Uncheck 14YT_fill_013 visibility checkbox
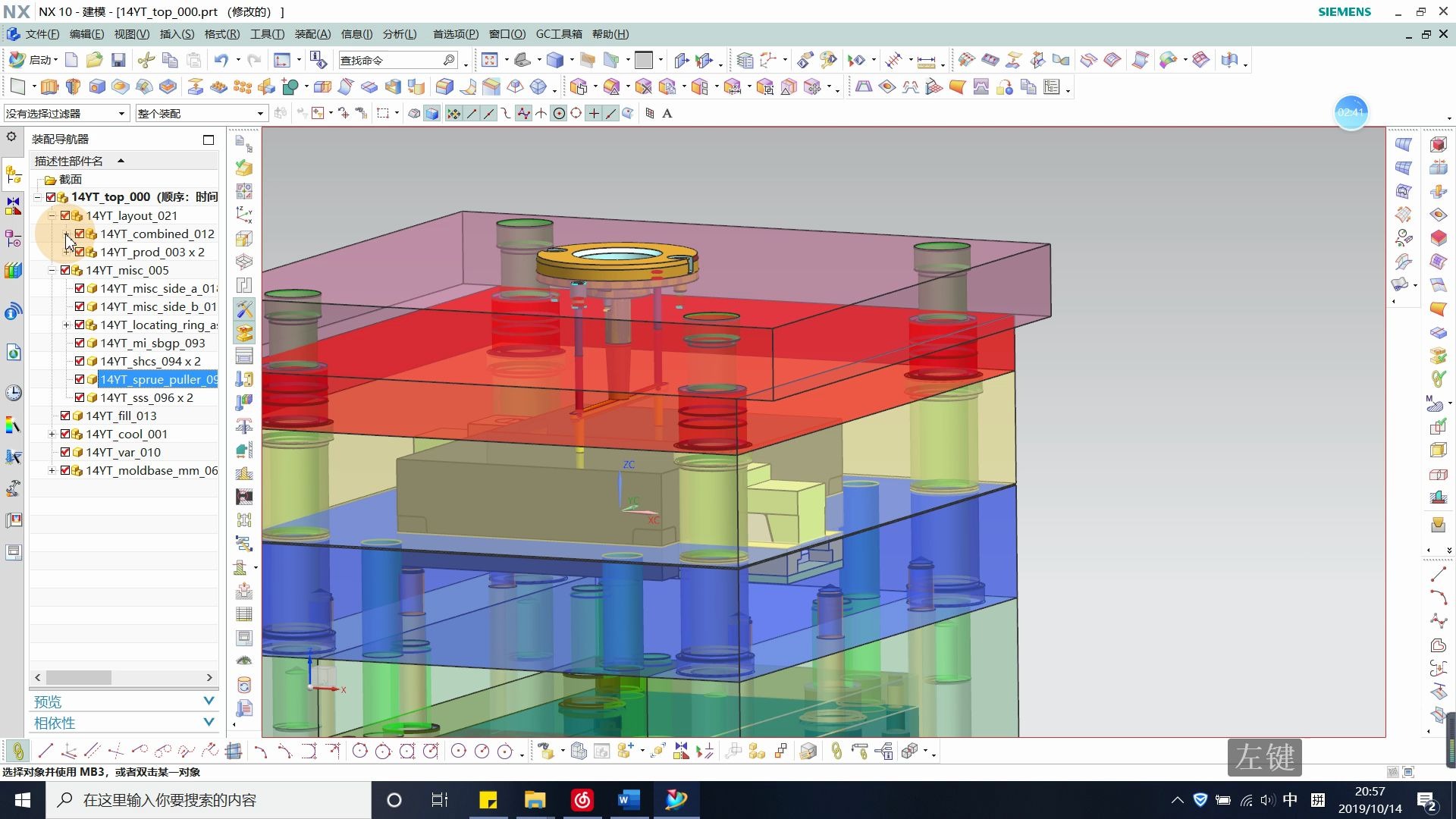Image resolution: width=1456 pixels, height=819 pixels. (x=65, y=416)
